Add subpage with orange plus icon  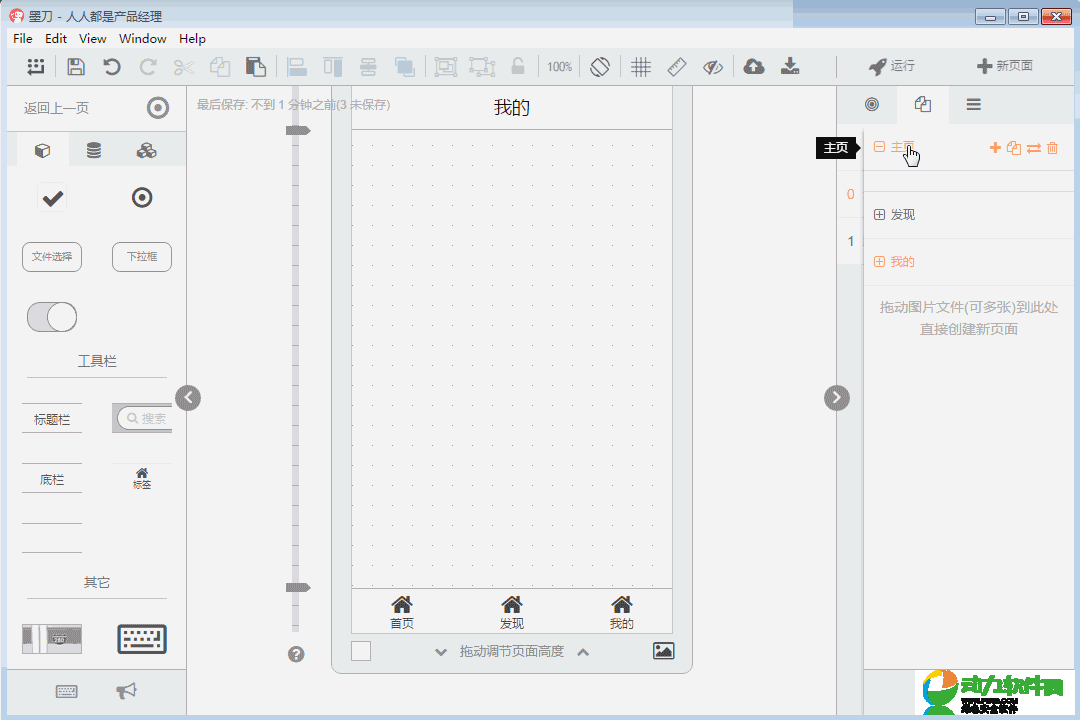coord(995,147)
